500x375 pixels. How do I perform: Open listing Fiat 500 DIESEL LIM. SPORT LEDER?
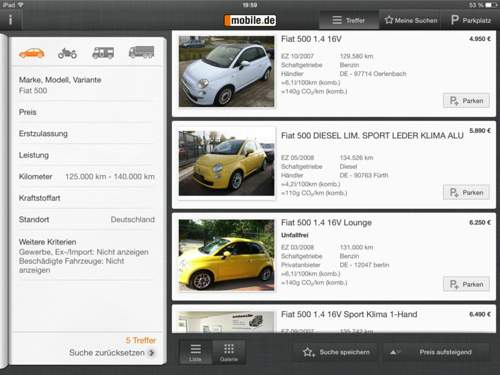(372, 136)
